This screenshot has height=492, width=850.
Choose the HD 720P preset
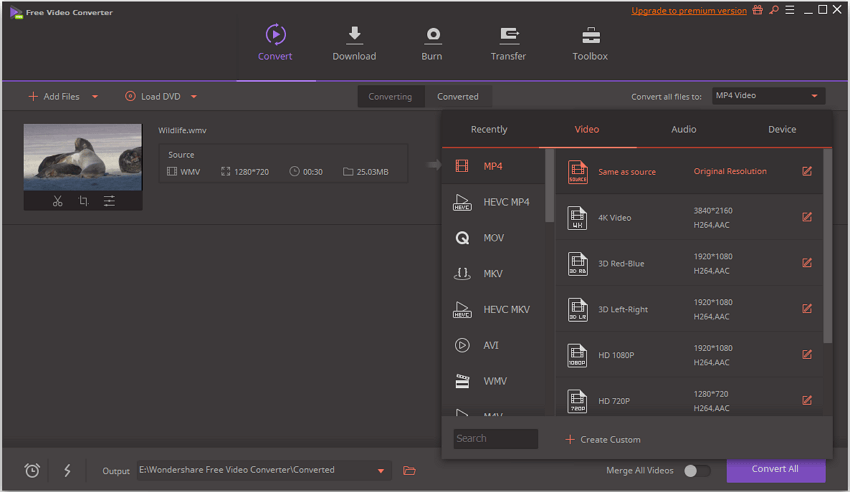689,398
